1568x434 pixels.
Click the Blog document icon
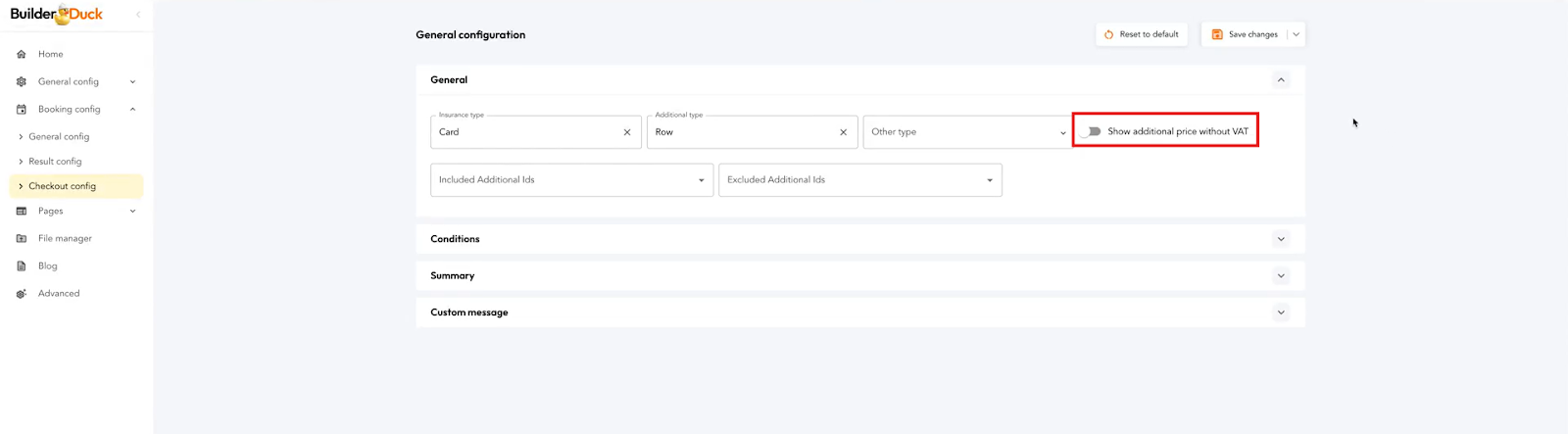(x=22, y=266)
